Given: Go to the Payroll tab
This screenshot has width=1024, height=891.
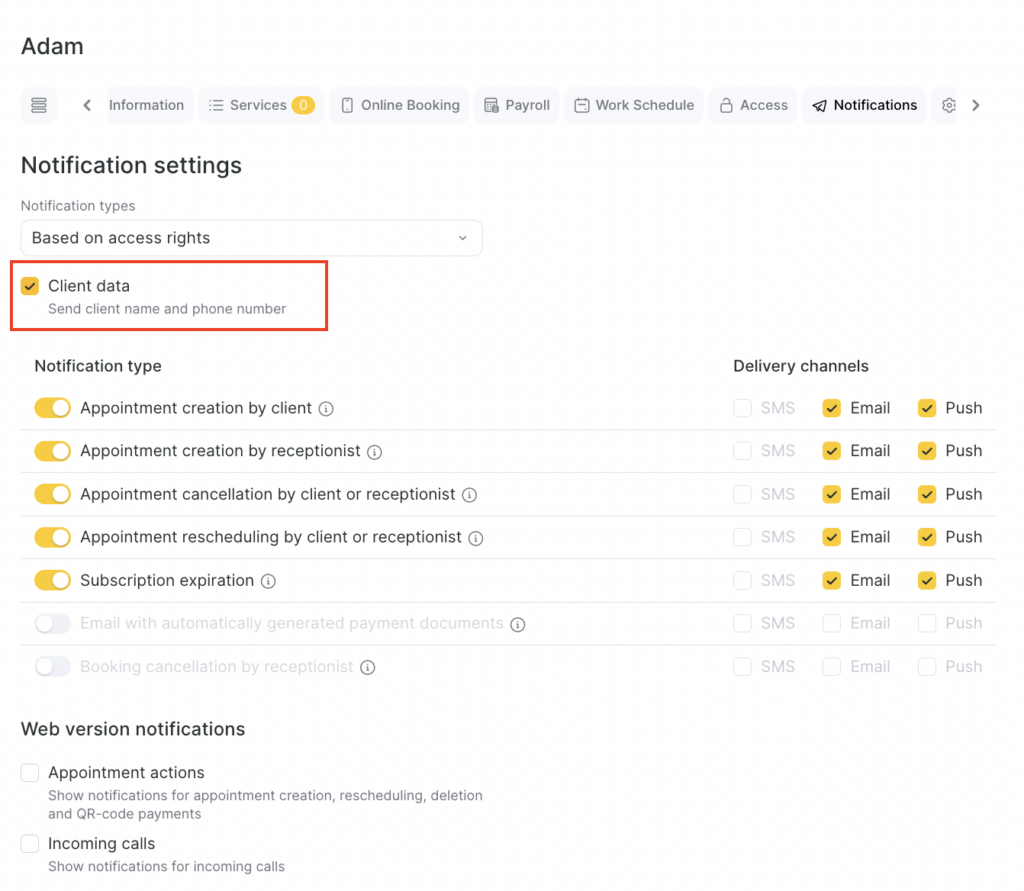Looking at the screenshot, I should [x=517, y=105].
